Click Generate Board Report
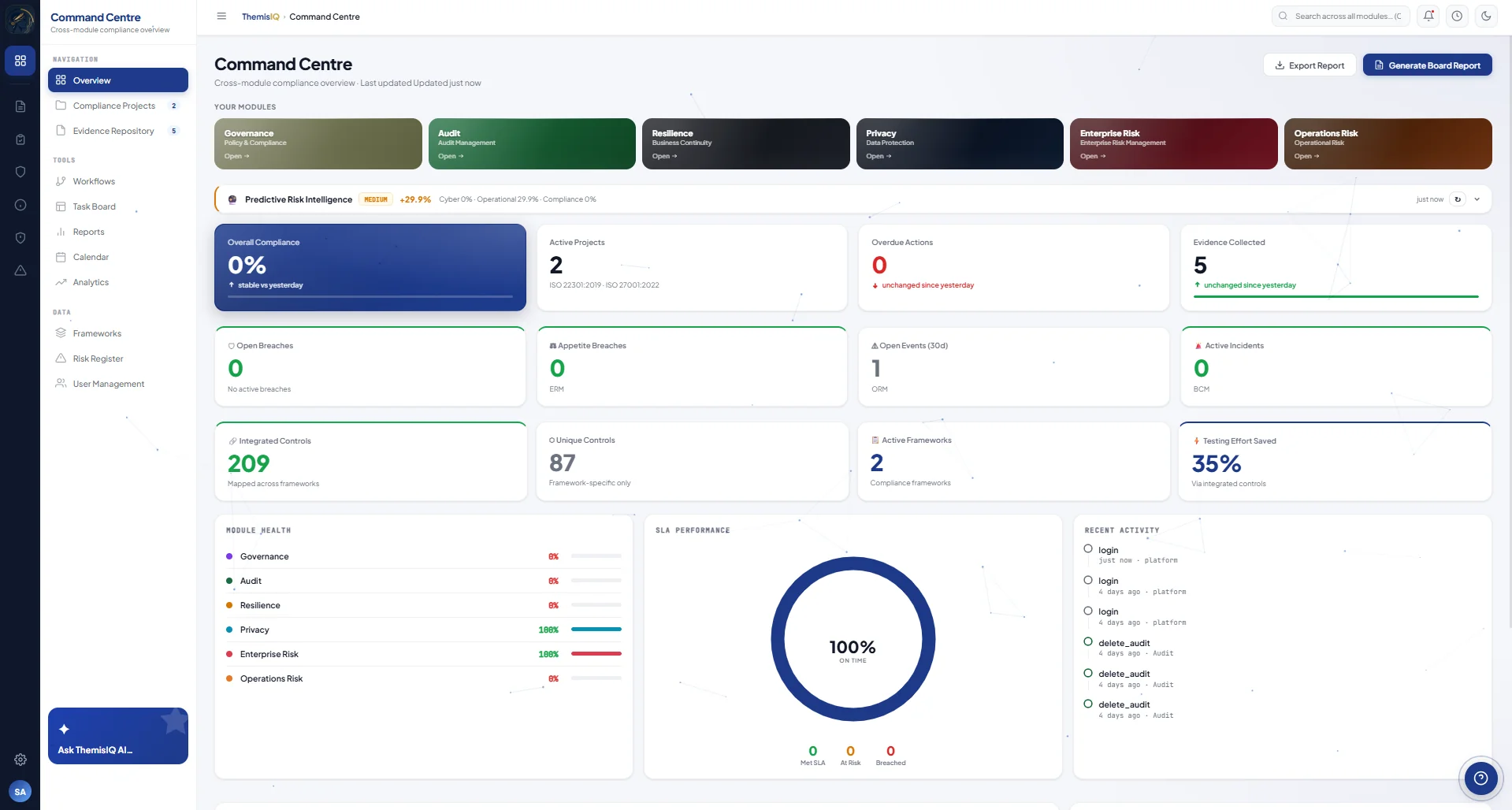This screenshot has height=810, width=1512. (1428, 65)
